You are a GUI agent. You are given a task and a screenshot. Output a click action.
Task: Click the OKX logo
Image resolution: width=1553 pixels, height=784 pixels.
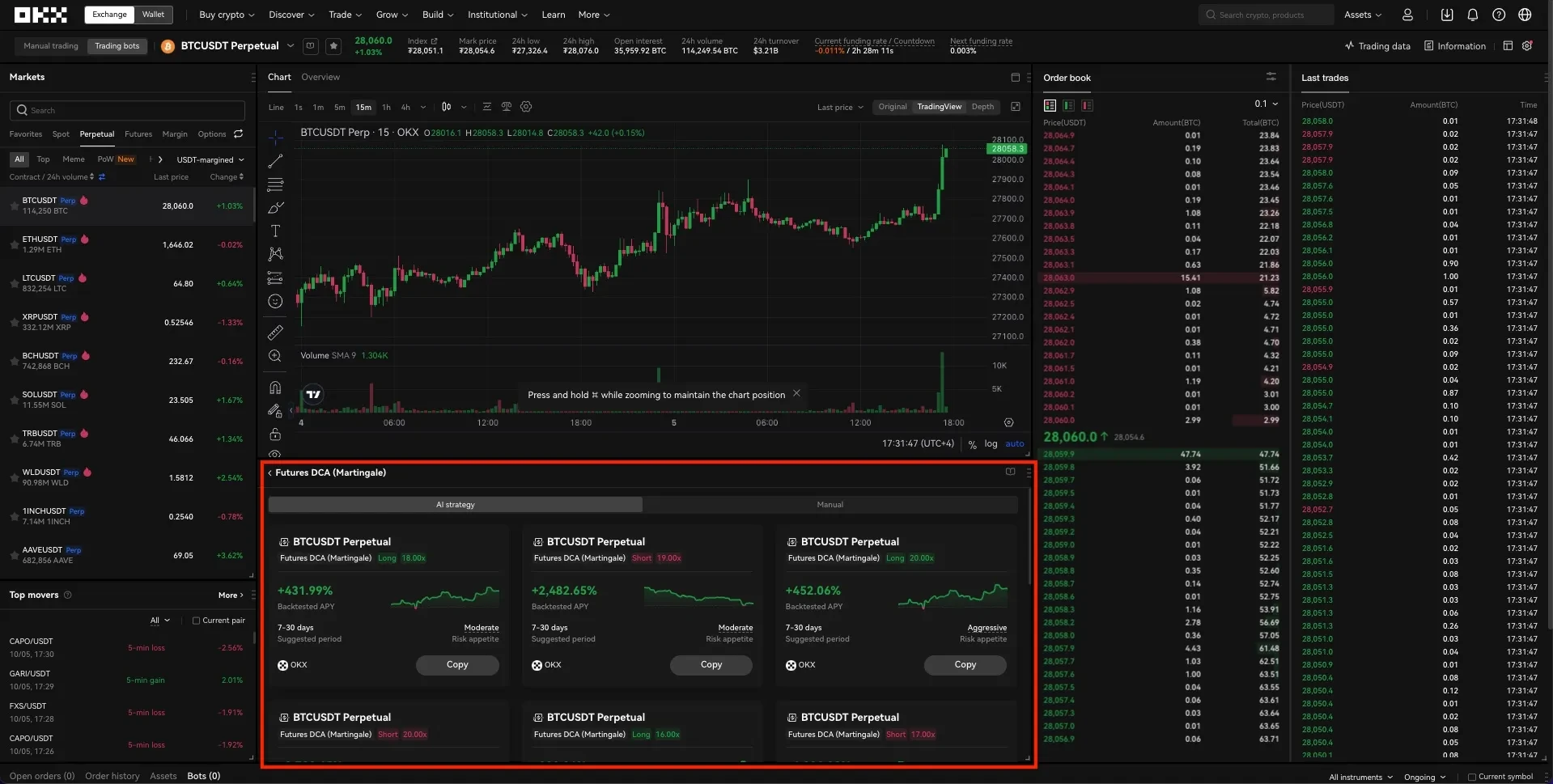coord(40,15)
